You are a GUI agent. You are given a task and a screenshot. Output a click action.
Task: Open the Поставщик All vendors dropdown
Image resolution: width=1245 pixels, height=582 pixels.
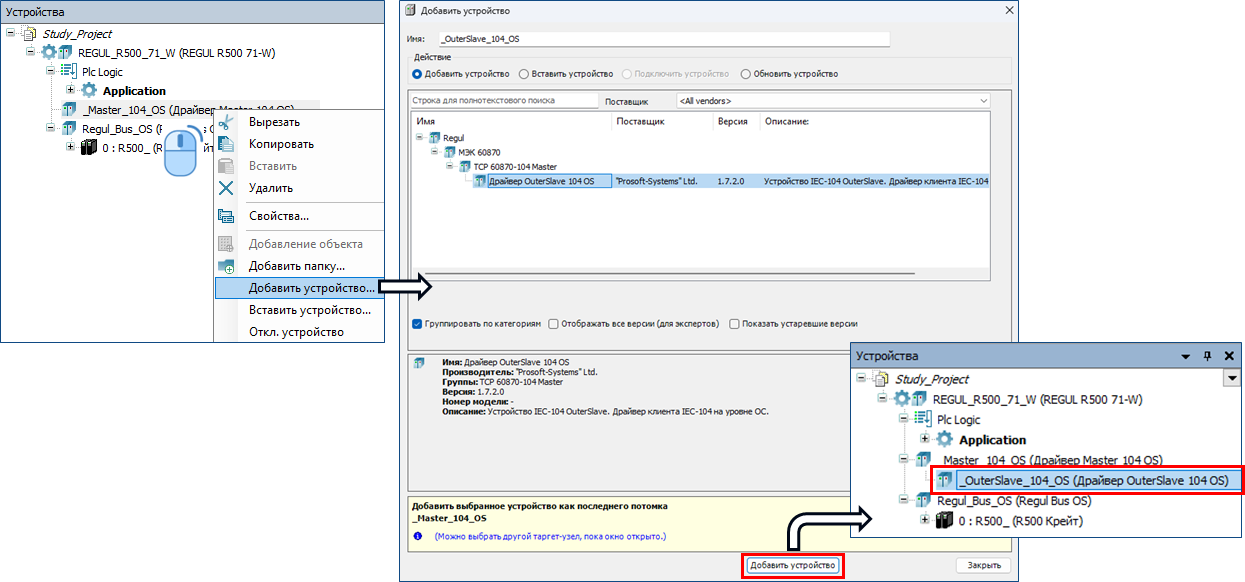tap(832, 101)
